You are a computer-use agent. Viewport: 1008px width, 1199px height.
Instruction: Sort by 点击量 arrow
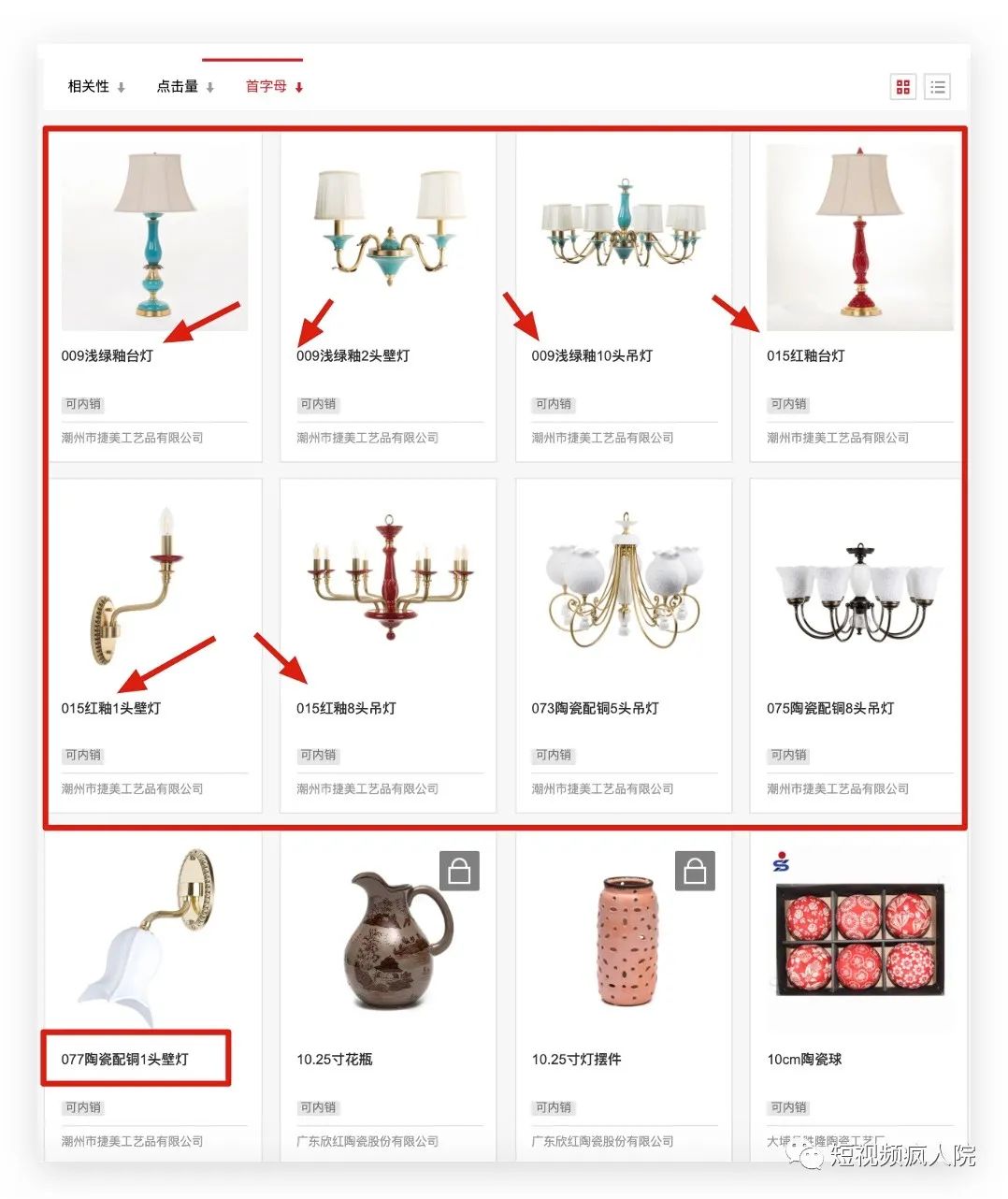pos(210,88)
